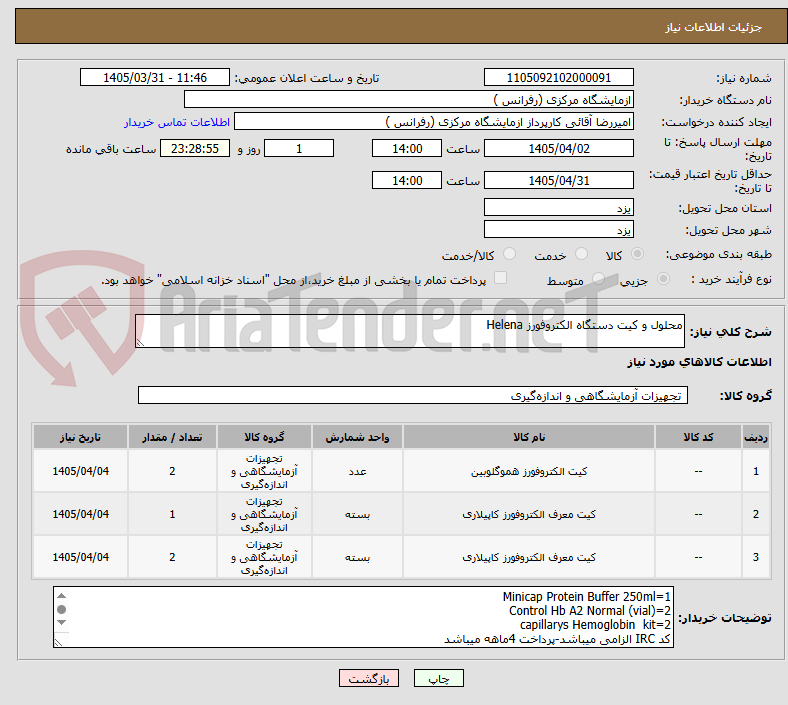Click the چاپ print button
The width and height of the screenshot is (788, 705).
[x=439, y=678]
